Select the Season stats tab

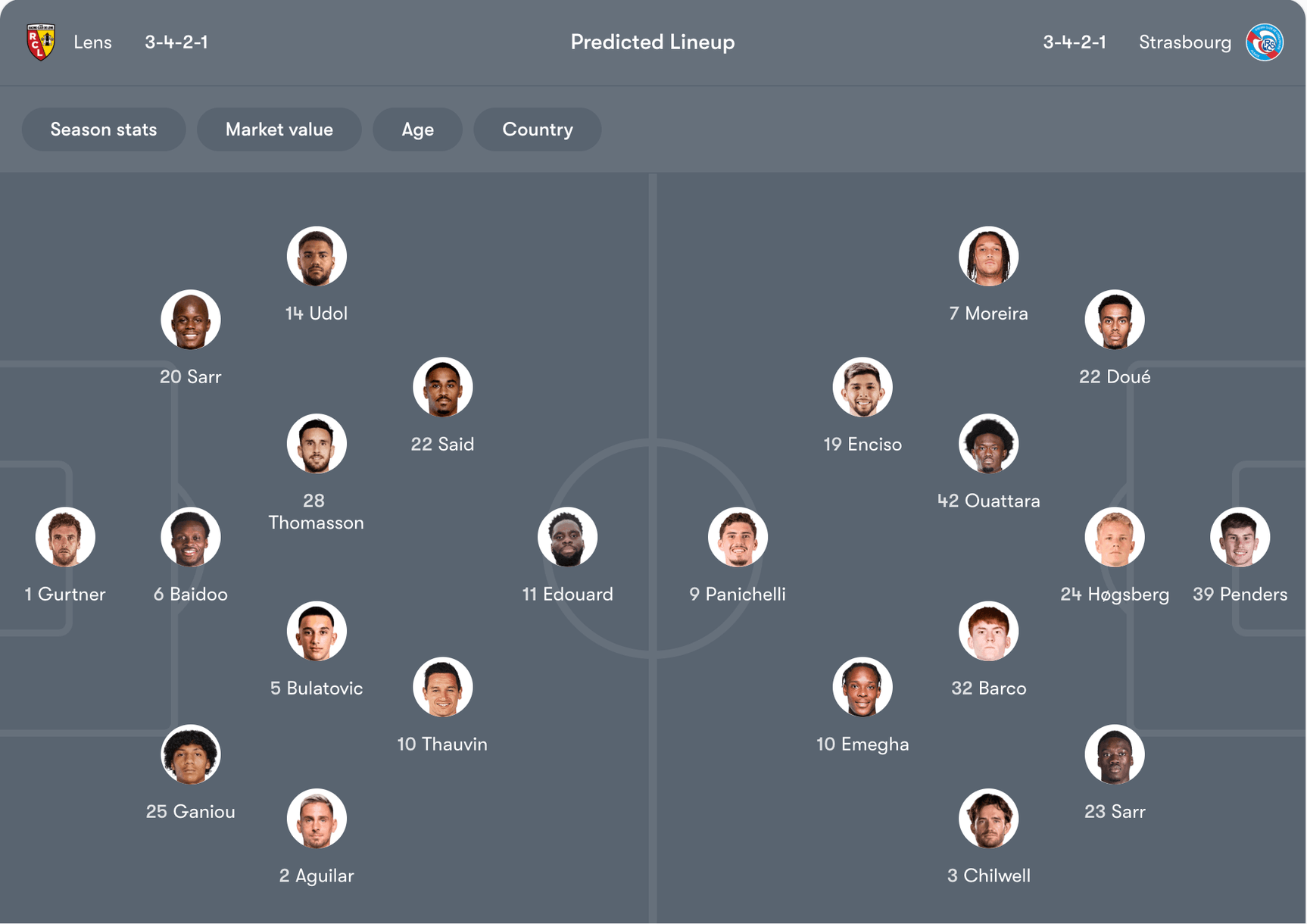point(104,130)
